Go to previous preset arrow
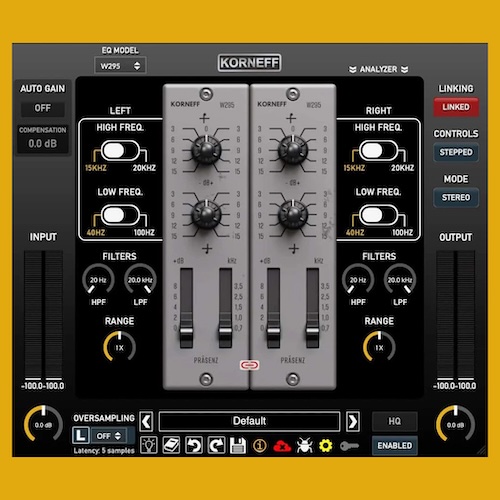Viewport: 500px width, 500px height. pos(146,422)
